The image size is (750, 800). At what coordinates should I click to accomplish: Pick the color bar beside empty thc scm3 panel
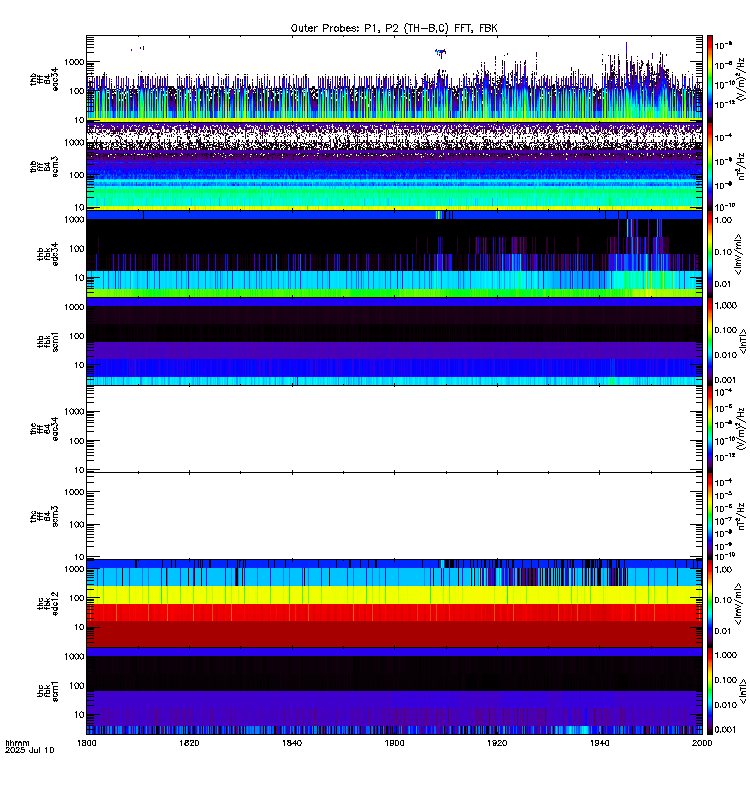tap(709, 516)
